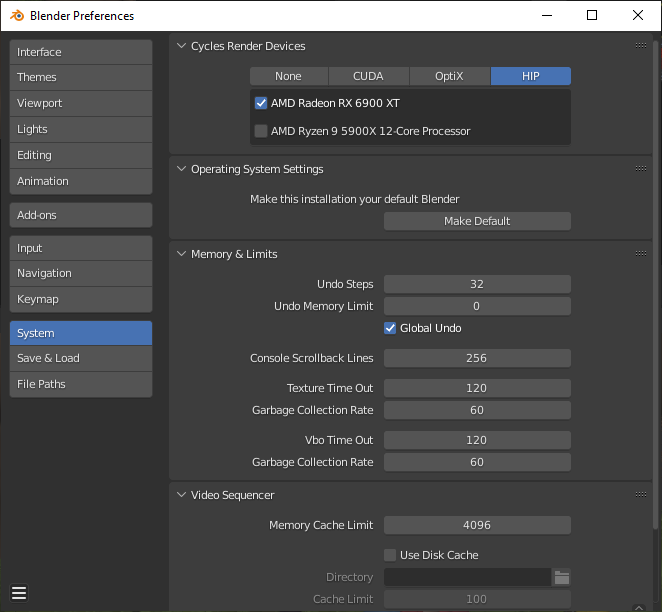The width and height of the screenshot is (662, 612).
Task: Select the System tab
Action: [81, 333]
